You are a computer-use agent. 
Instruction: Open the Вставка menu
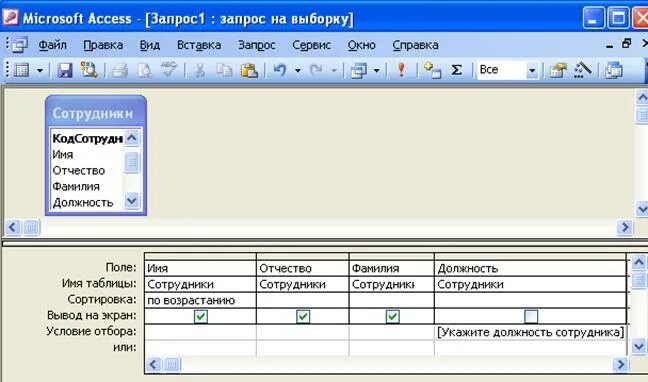pyautogui.click(x=199, y=45)
